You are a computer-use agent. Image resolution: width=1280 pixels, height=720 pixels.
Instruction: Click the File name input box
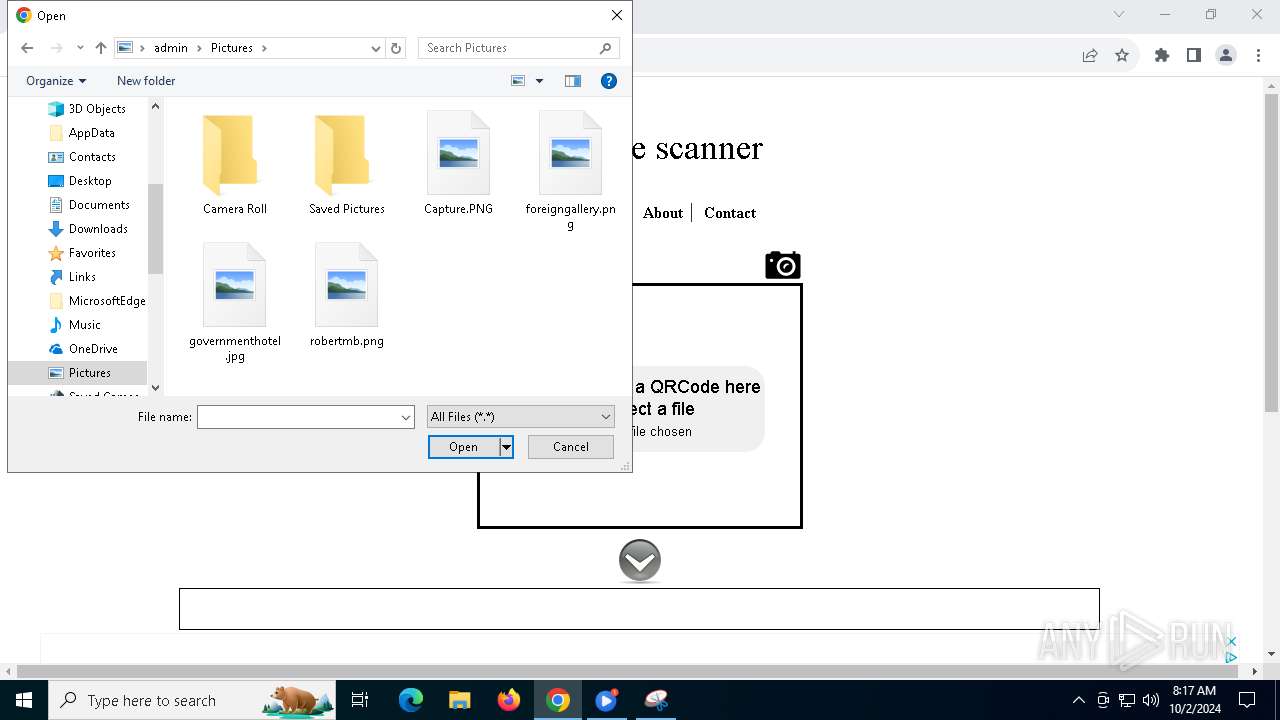(x=298, y=417)
